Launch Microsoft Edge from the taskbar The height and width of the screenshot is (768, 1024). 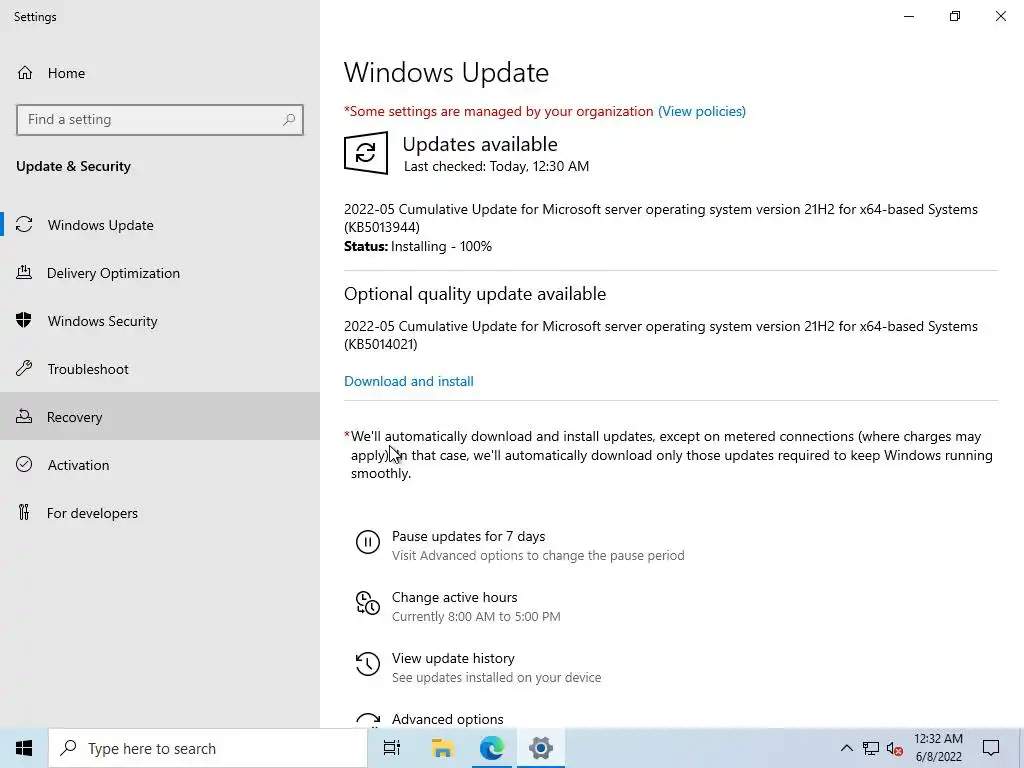click(492, 748)
